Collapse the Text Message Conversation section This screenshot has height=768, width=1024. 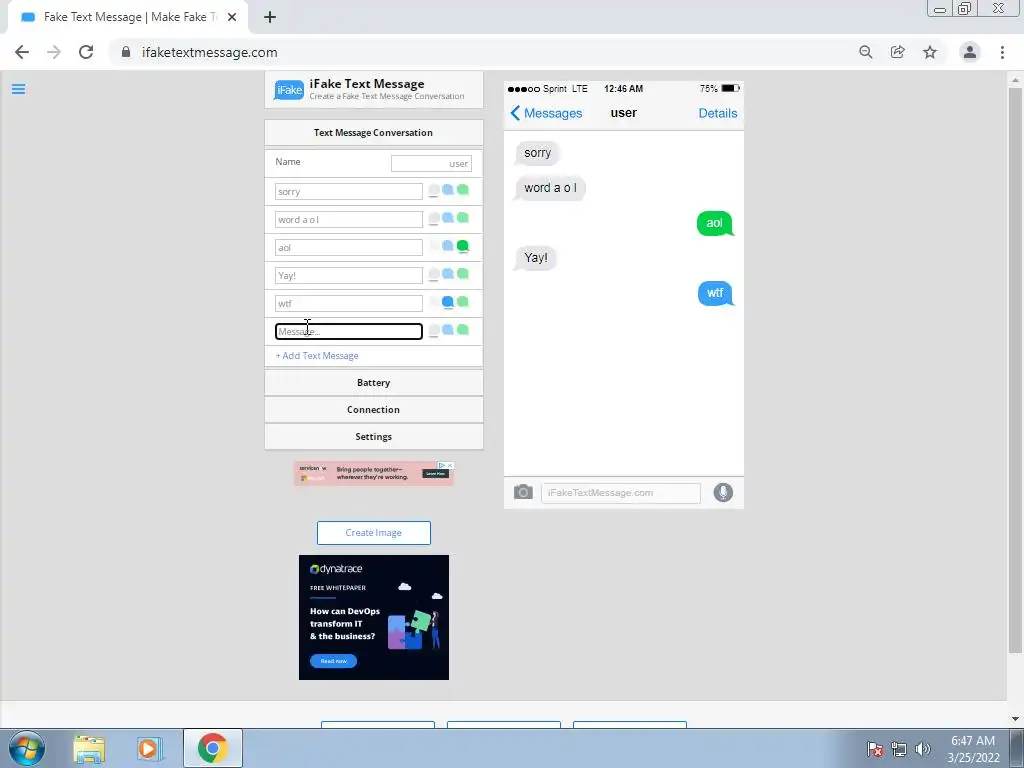pyautogui.click(x=374, y=133)
